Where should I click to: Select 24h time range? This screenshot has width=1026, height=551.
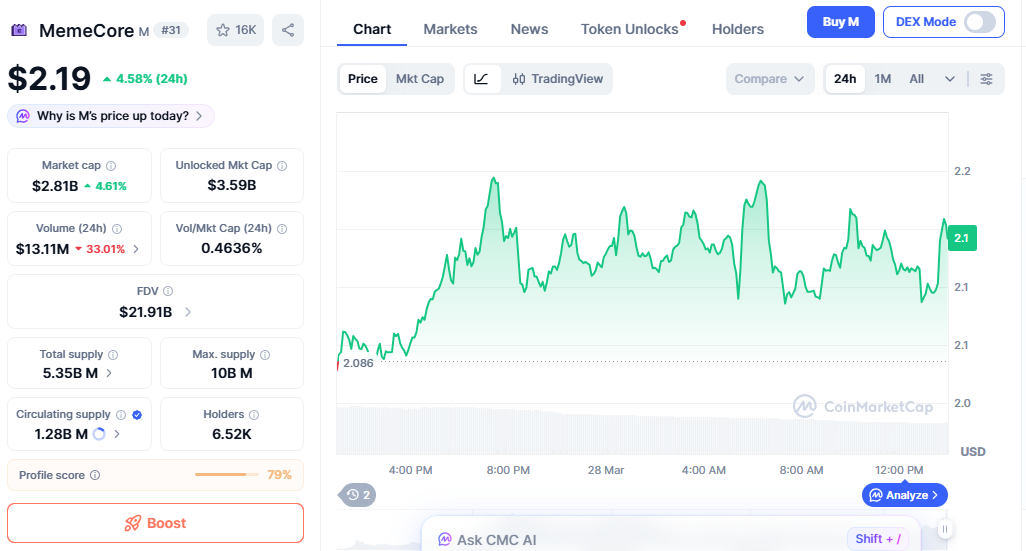[x=845, y=79]
